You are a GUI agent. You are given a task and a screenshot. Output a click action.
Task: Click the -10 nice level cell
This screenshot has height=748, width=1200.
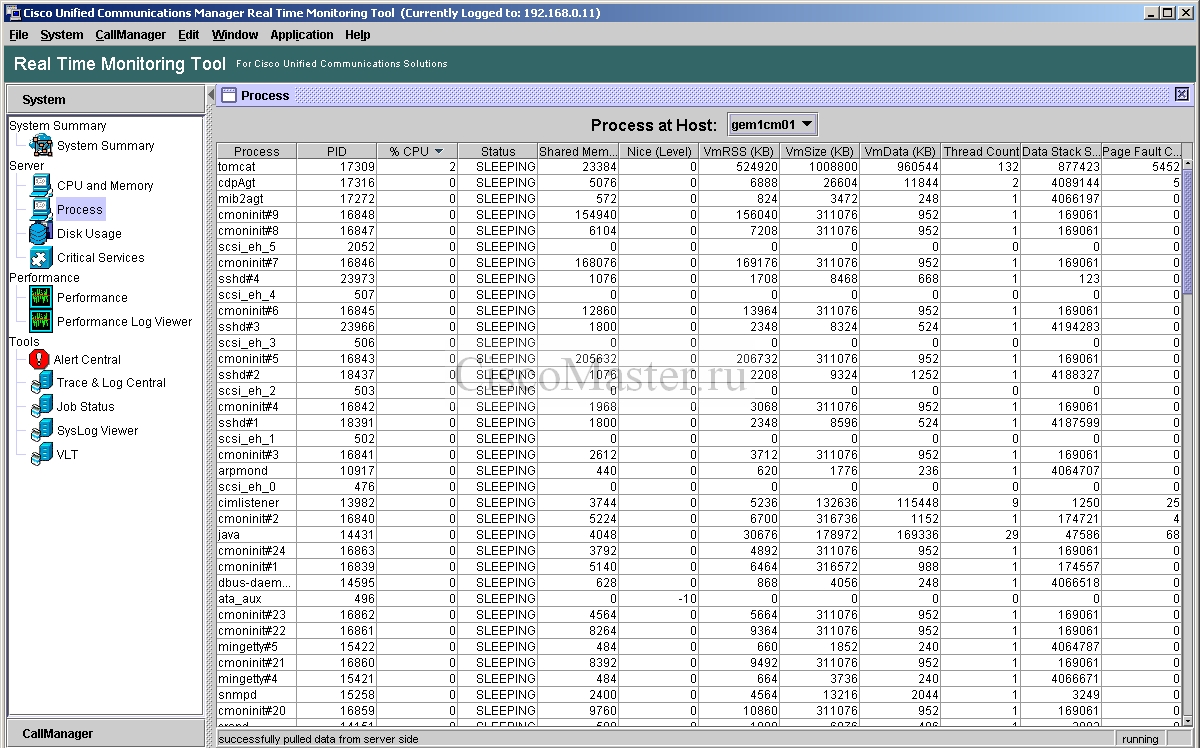[685, 599]
